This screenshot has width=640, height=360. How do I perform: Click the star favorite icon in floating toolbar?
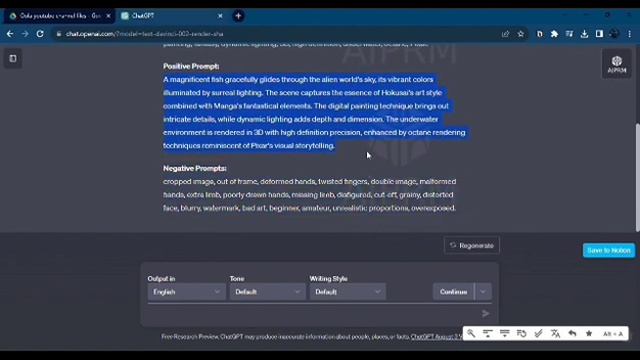click(589, 333)
